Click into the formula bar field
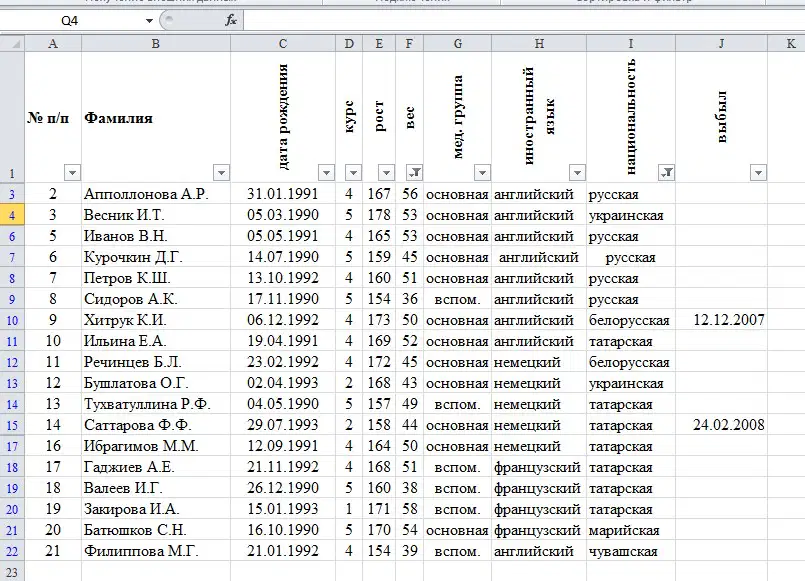 pyautogui.click(x=524, y=21)
